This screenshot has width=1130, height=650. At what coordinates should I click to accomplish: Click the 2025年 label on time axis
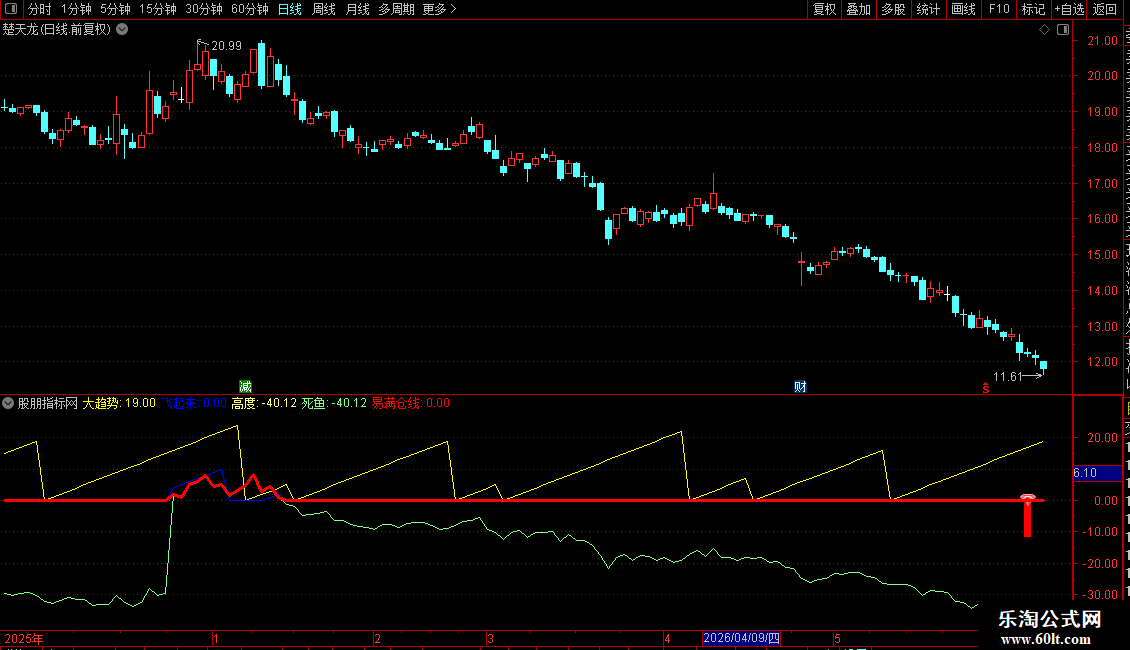pyautogui.click(x=24, y=639)
